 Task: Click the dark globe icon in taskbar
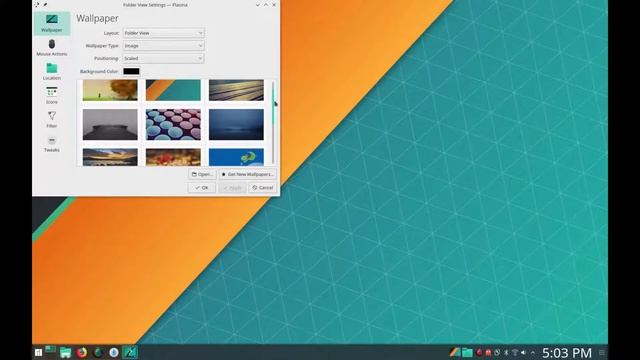tap(98, 352)
